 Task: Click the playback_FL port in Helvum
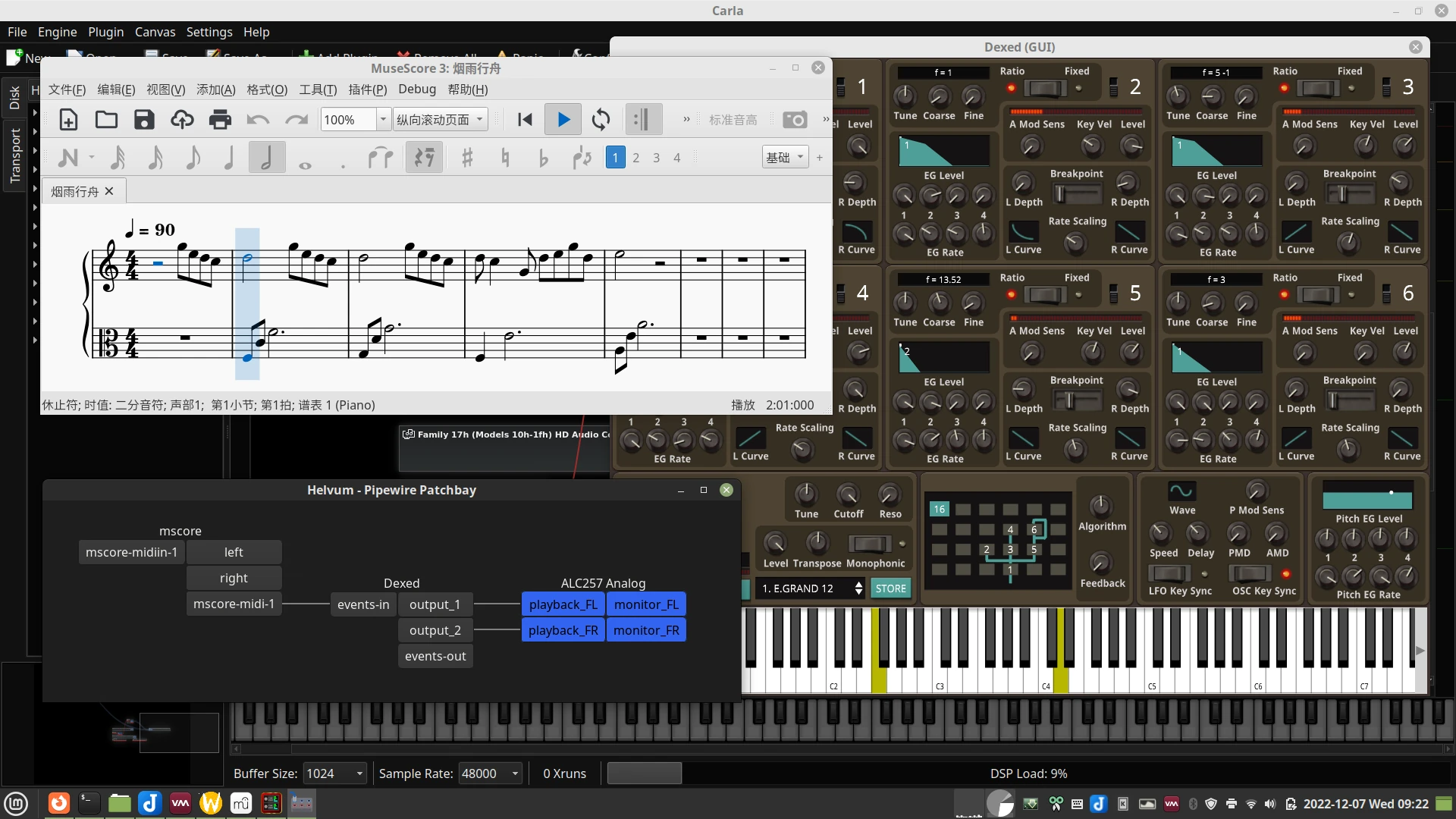(x=563, y=604)
